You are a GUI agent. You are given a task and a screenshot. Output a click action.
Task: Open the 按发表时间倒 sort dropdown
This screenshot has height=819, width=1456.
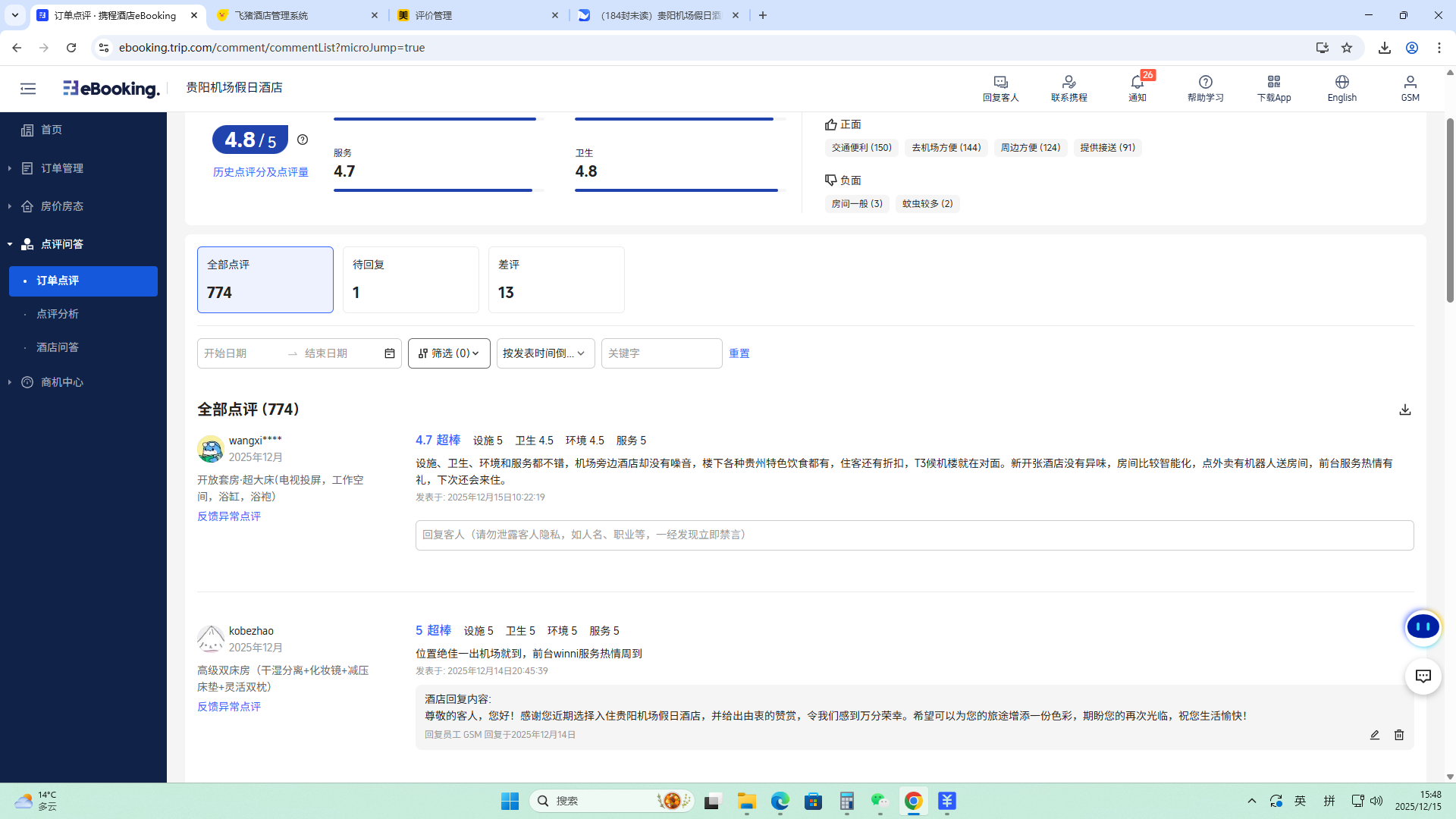pyautogui.click(x=545, y=353)
